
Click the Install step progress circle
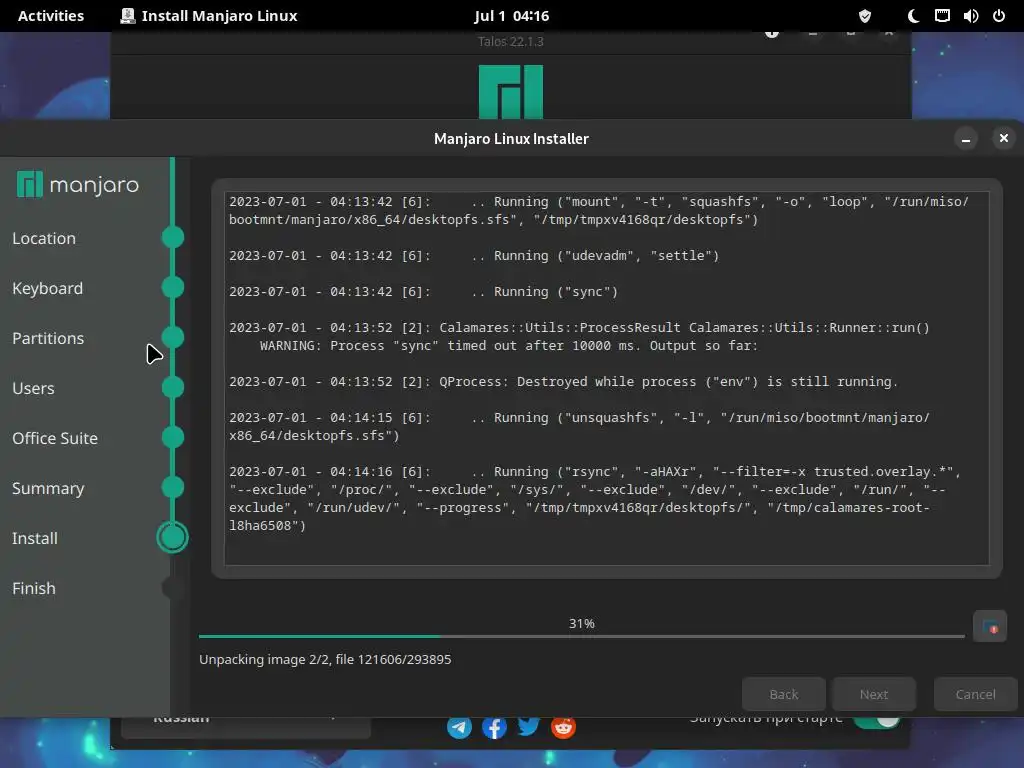click(172, 537)
